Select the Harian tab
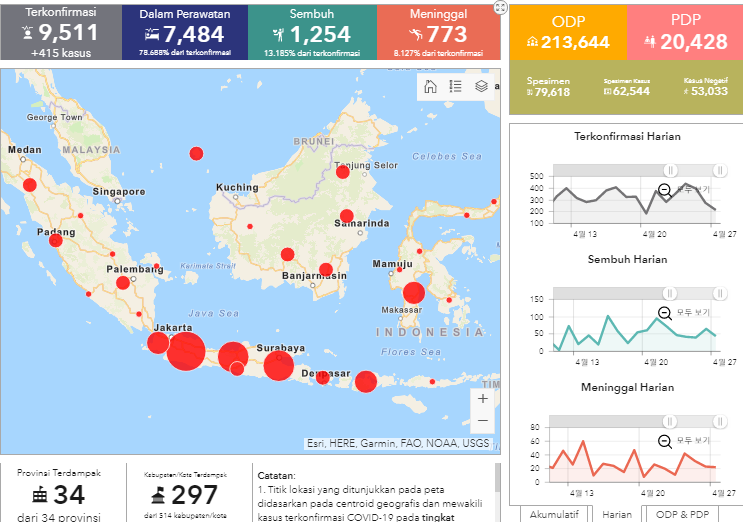The height and width of the screenshot is (528, 743). (619, 514)
